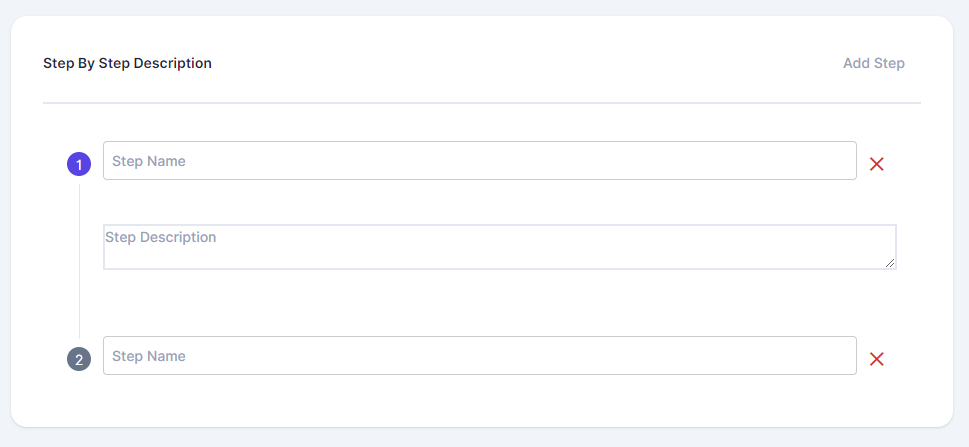
Task: Remove step 2 with its red X
Action: tap(877, 359)
